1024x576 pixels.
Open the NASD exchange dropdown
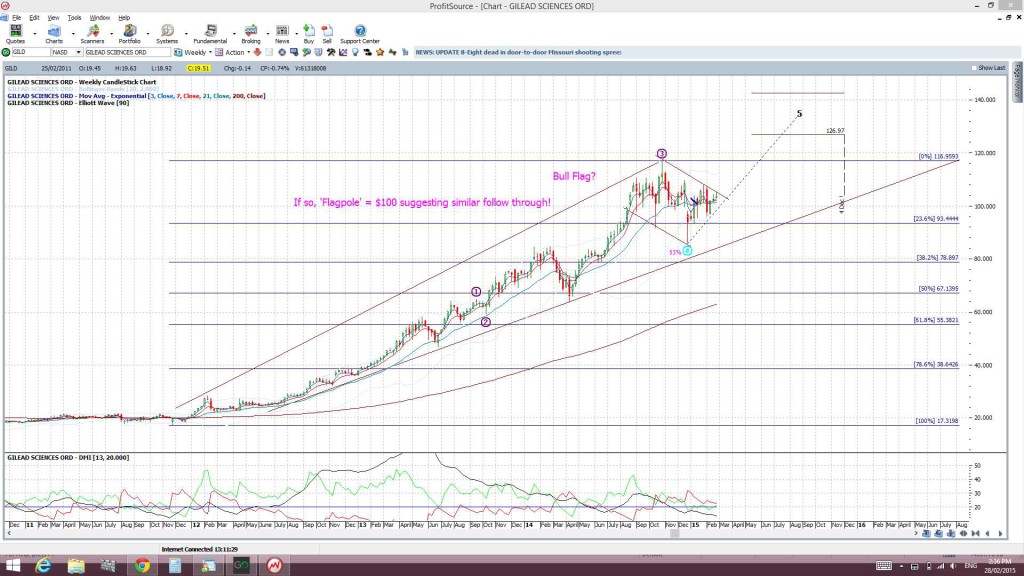pyautogui.click(x=78, y=52)
